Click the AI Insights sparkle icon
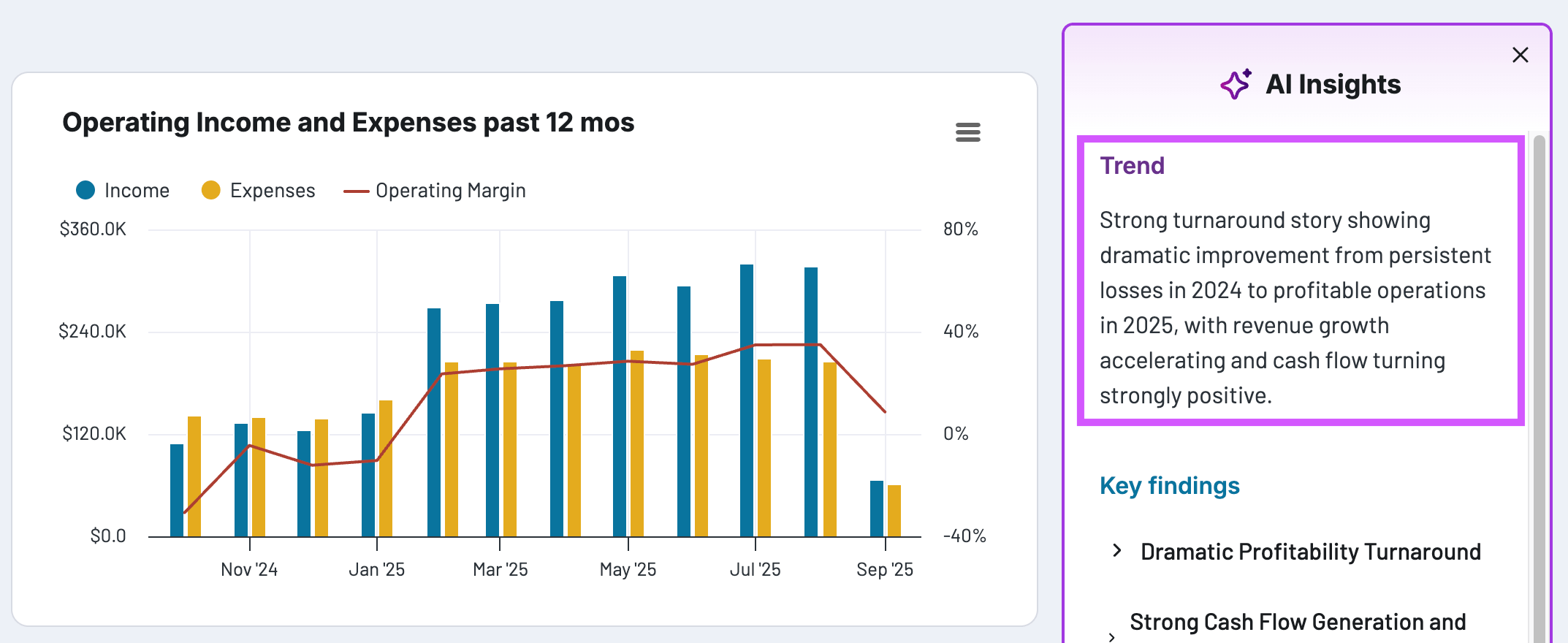The image size is (1568, 643). [x=1236, y=85]
